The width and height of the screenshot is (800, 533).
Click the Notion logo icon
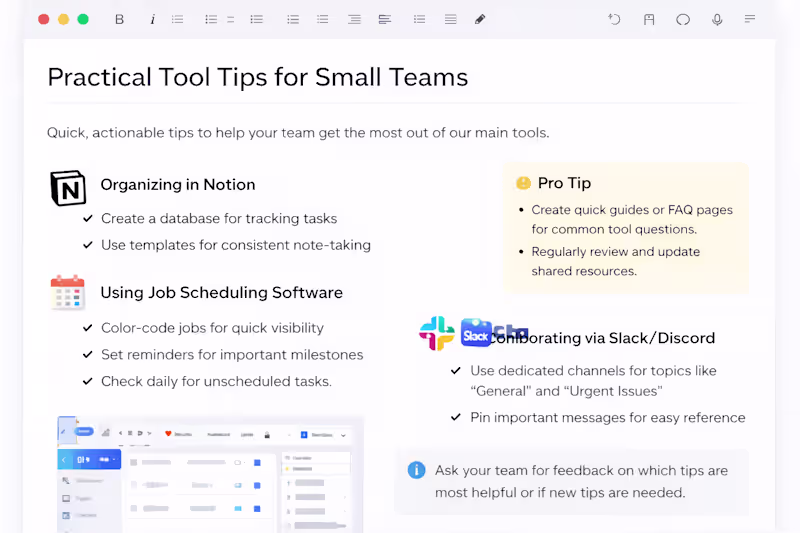tap(68, 188)
